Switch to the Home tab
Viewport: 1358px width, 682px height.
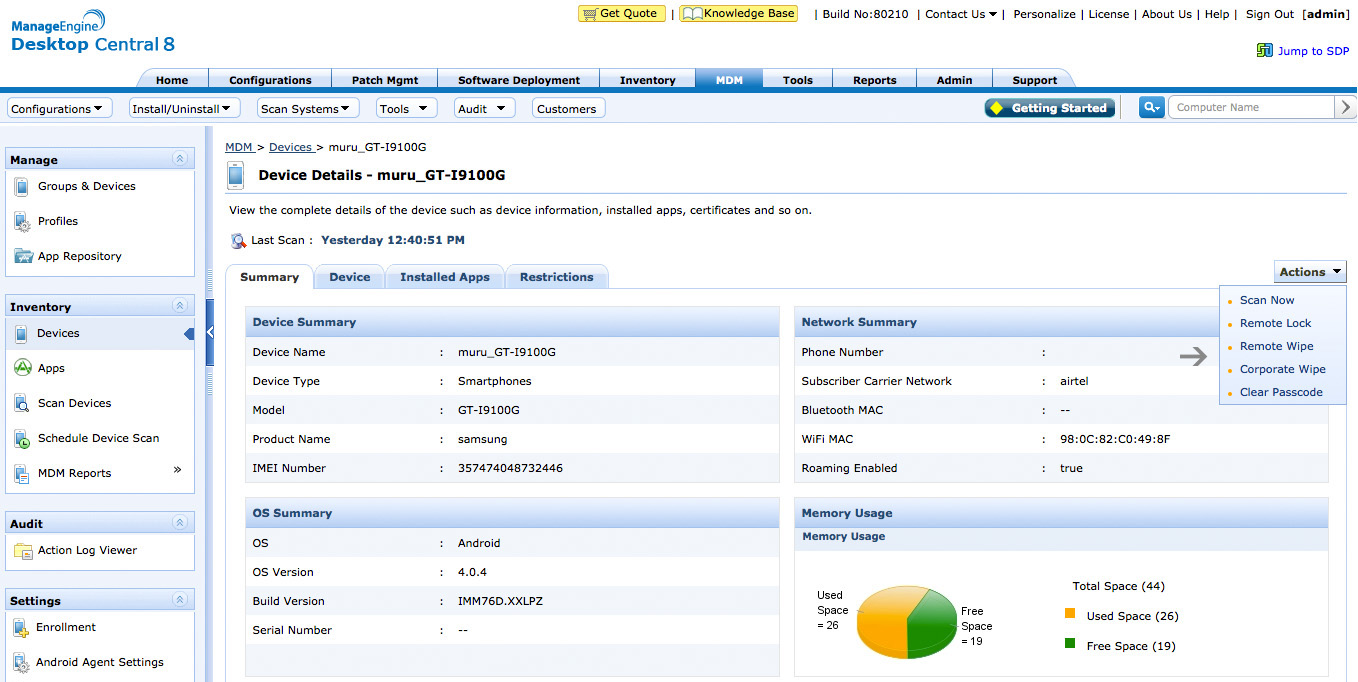point(172,80)
